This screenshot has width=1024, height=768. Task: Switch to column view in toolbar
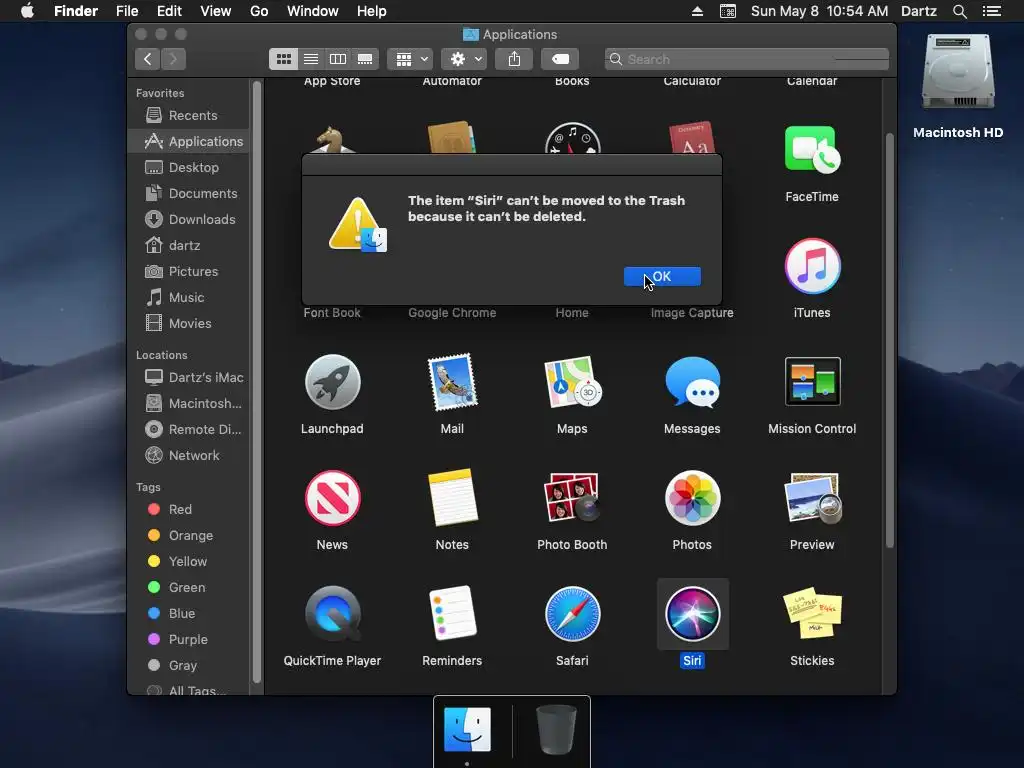(338, 59)
